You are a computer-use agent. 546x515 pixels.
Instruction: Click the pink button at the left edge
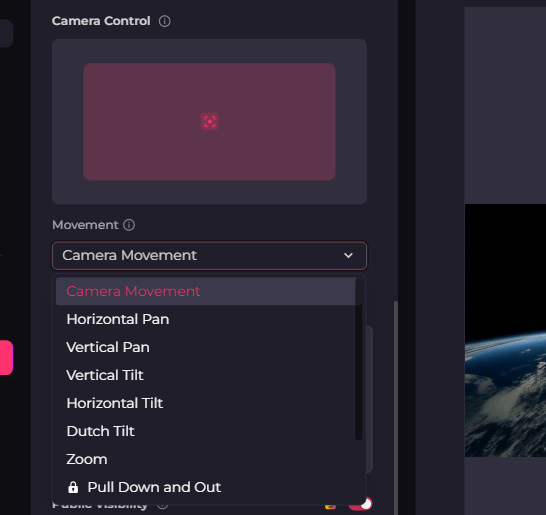coord(6,358)
